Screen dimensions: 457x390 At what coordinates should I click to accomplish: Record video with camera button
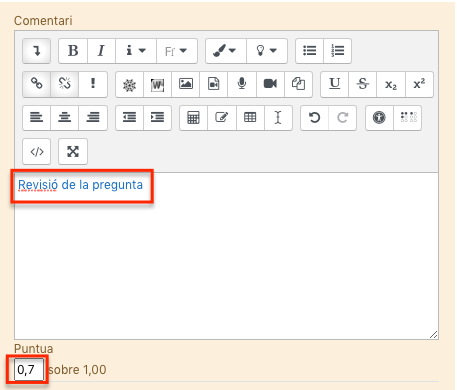270,84
